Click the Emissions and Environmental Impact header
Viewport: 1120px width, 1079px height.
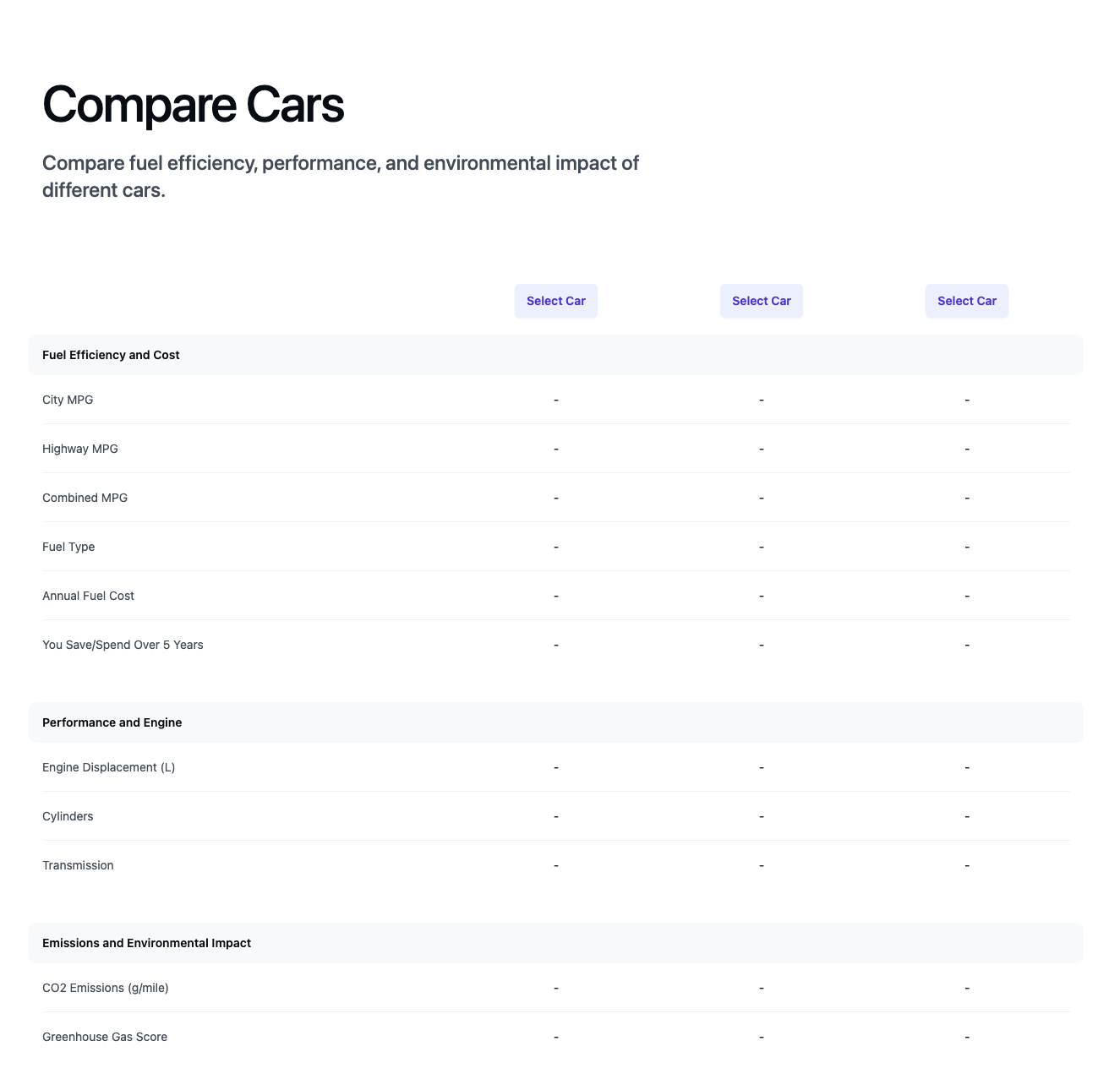(147, 943)
